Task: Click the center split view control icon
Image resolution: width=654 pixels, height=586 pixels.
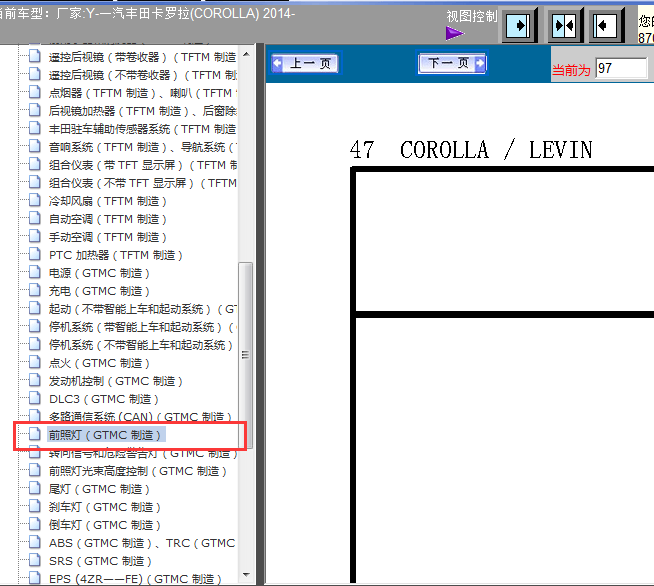Action: [x=564, y=25]
